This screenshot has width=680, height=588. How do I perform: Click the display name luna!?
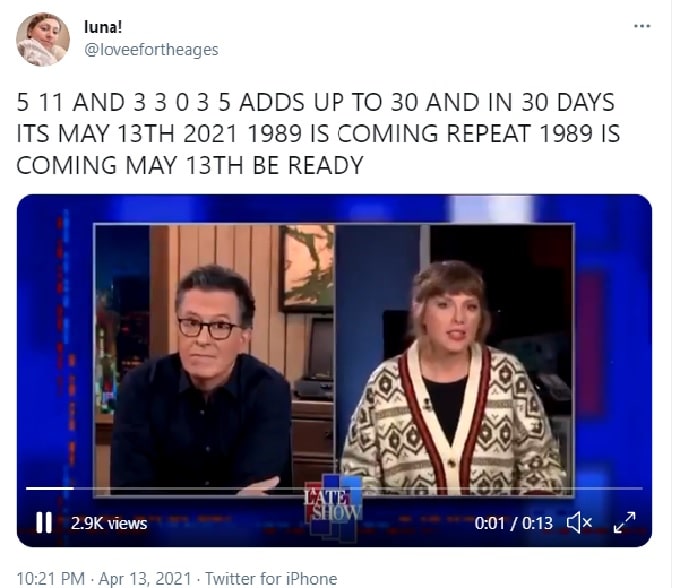[103, 27]
